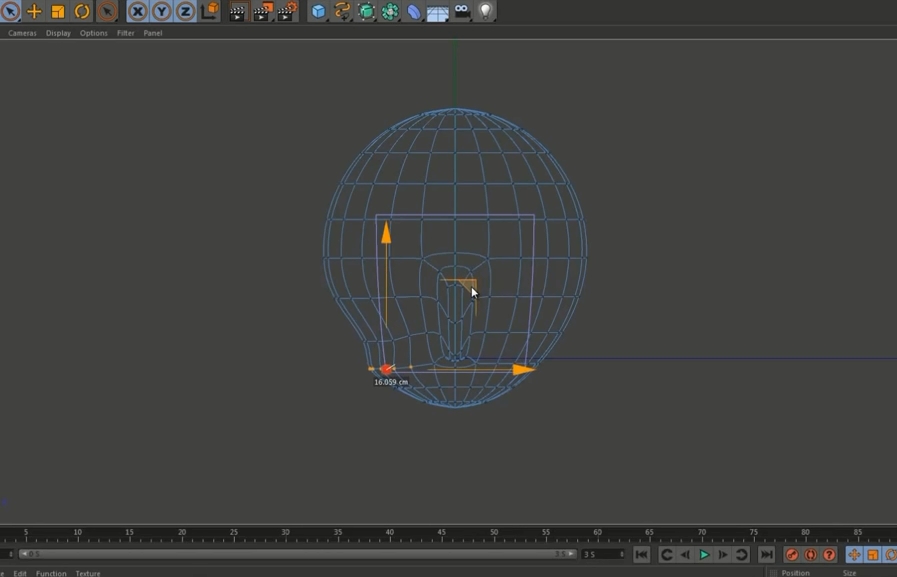Viewport: 897px width, 577px height.
Task: Open the Edit menu in material manager
Action: [x=20, y=573]
